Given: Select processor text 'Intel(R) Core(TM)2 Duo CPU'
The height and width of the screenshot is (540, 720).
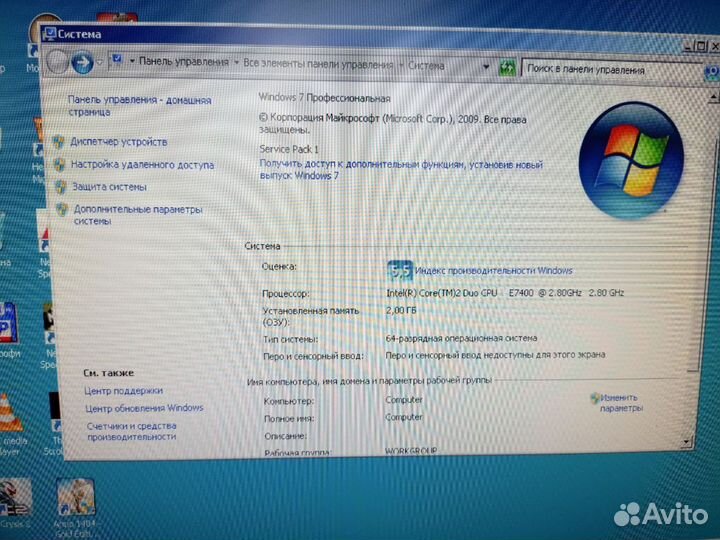Looking at the screenshot, I should [442, 293].
